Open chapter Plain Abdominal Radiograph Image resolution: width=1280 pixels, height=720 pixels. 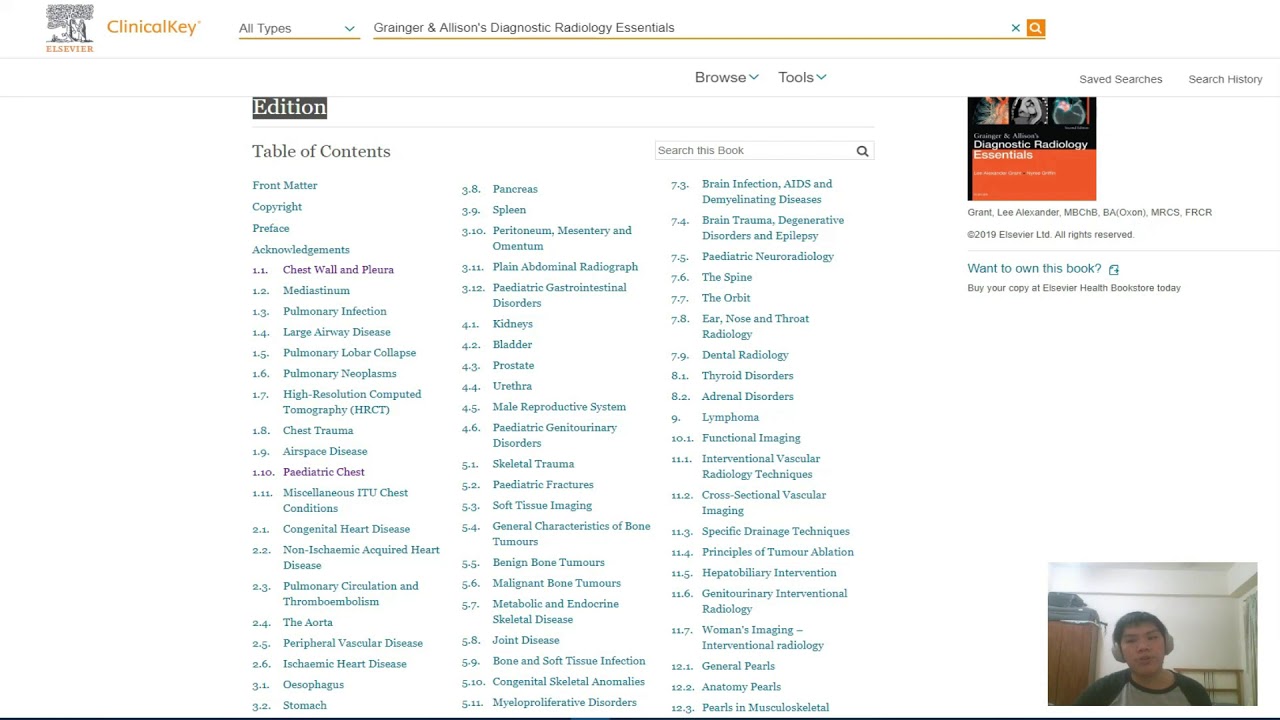pos(565,267)
